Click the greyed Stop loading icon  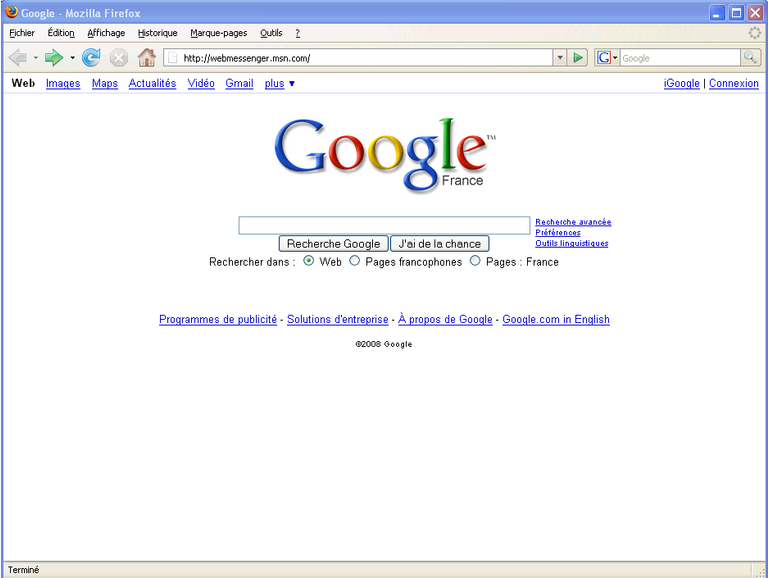[119, 58]
